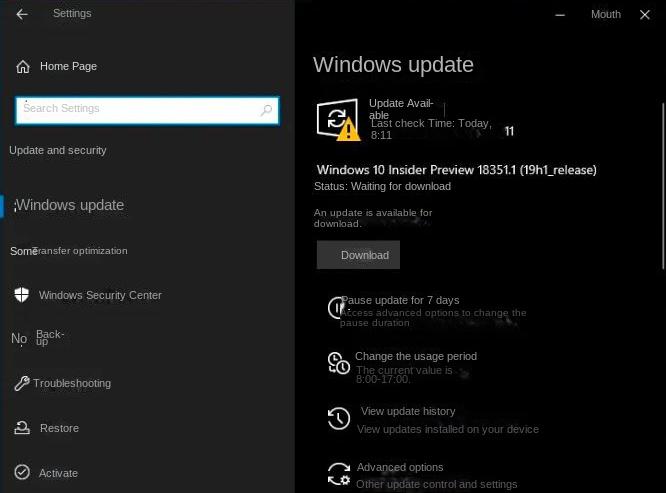Click the update available status icon
This screenshot has width=666, height=493.
click(x=338, y=119)
